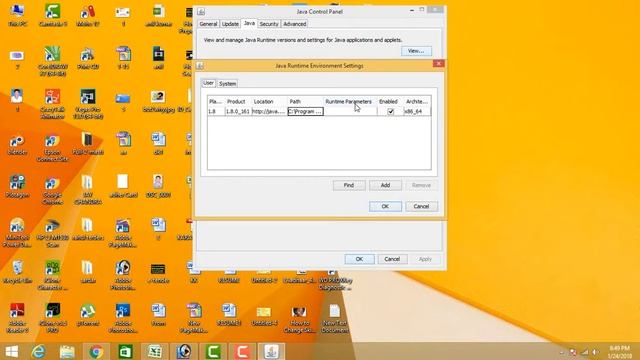The image size is (640, 360).
Task: Select the This PC desktop icon
Action: tap(17, 15)
